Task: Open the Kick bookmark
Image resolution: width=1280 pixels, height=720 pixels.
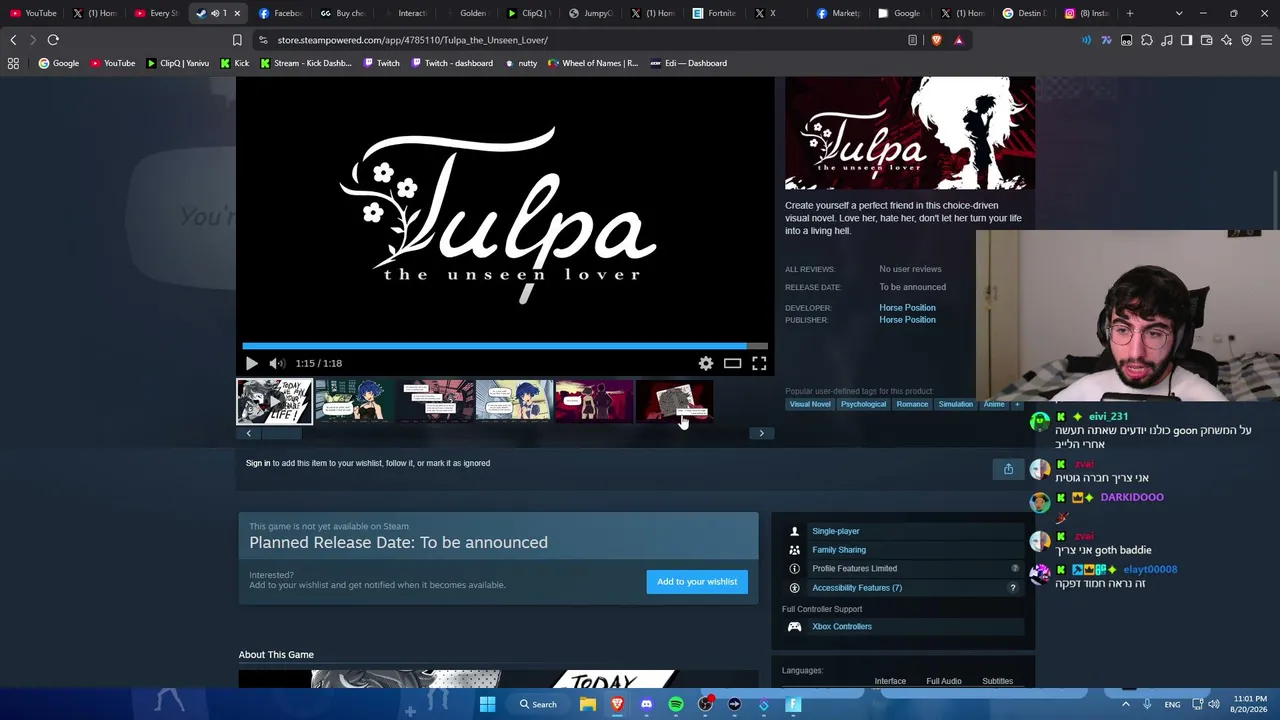Action: pyautogui.click(x=234, y=63)
